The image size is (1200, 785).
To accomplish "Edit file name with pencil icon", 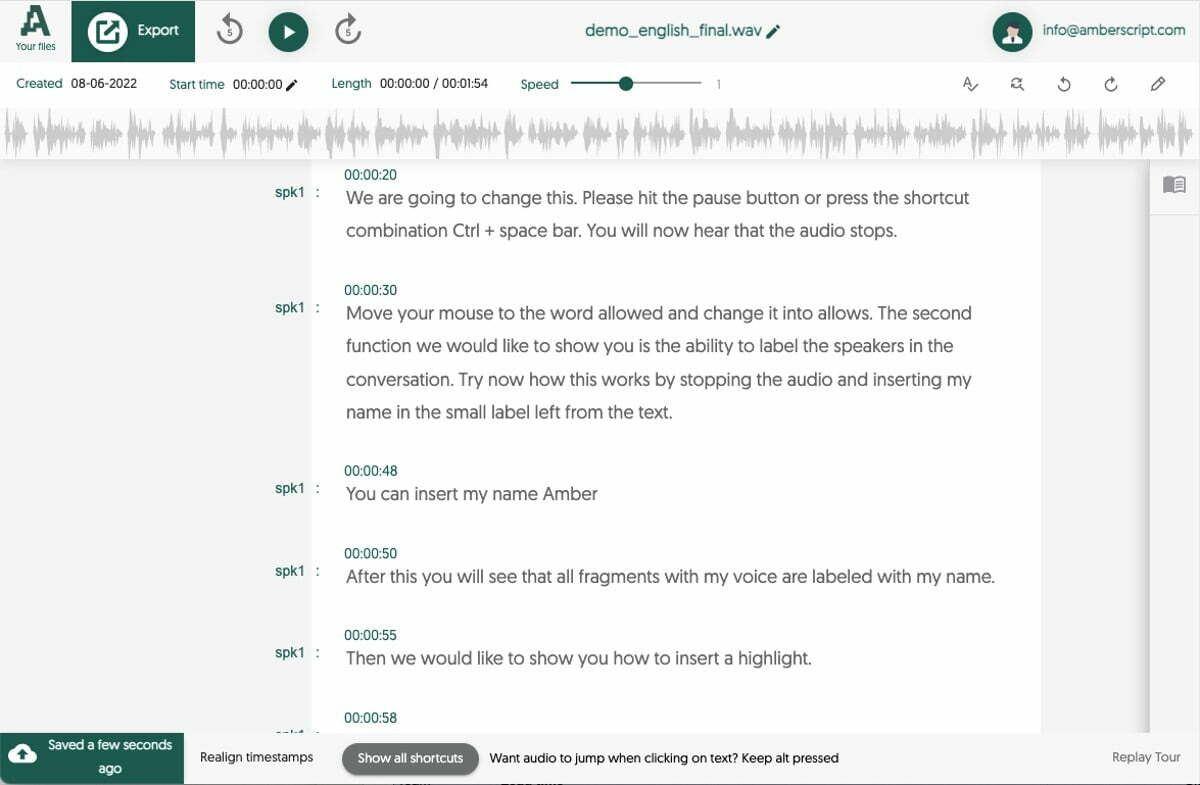I will [x=773, y=31].
